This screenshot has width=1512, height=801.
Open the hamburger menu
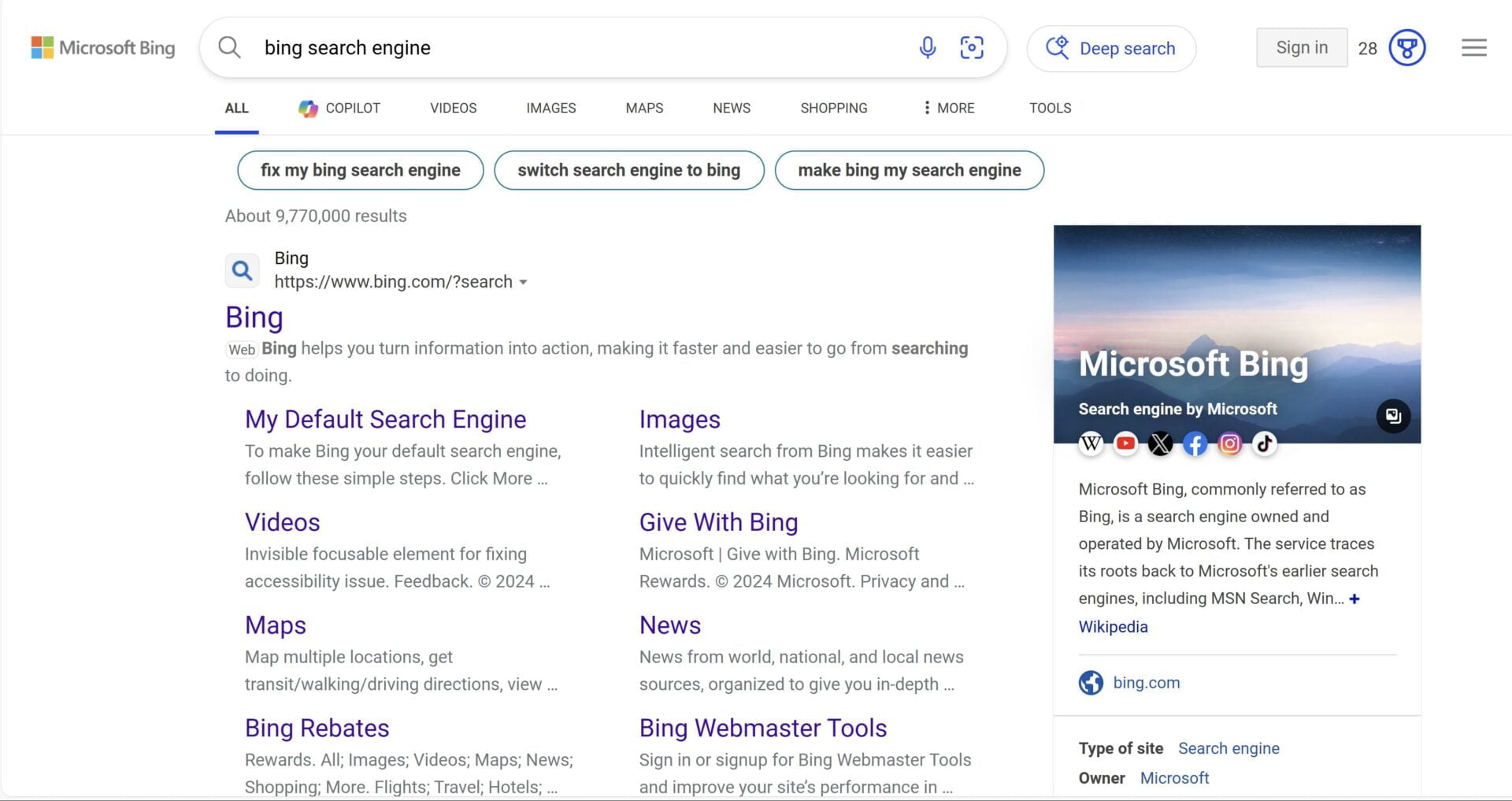pos(1473,47)
